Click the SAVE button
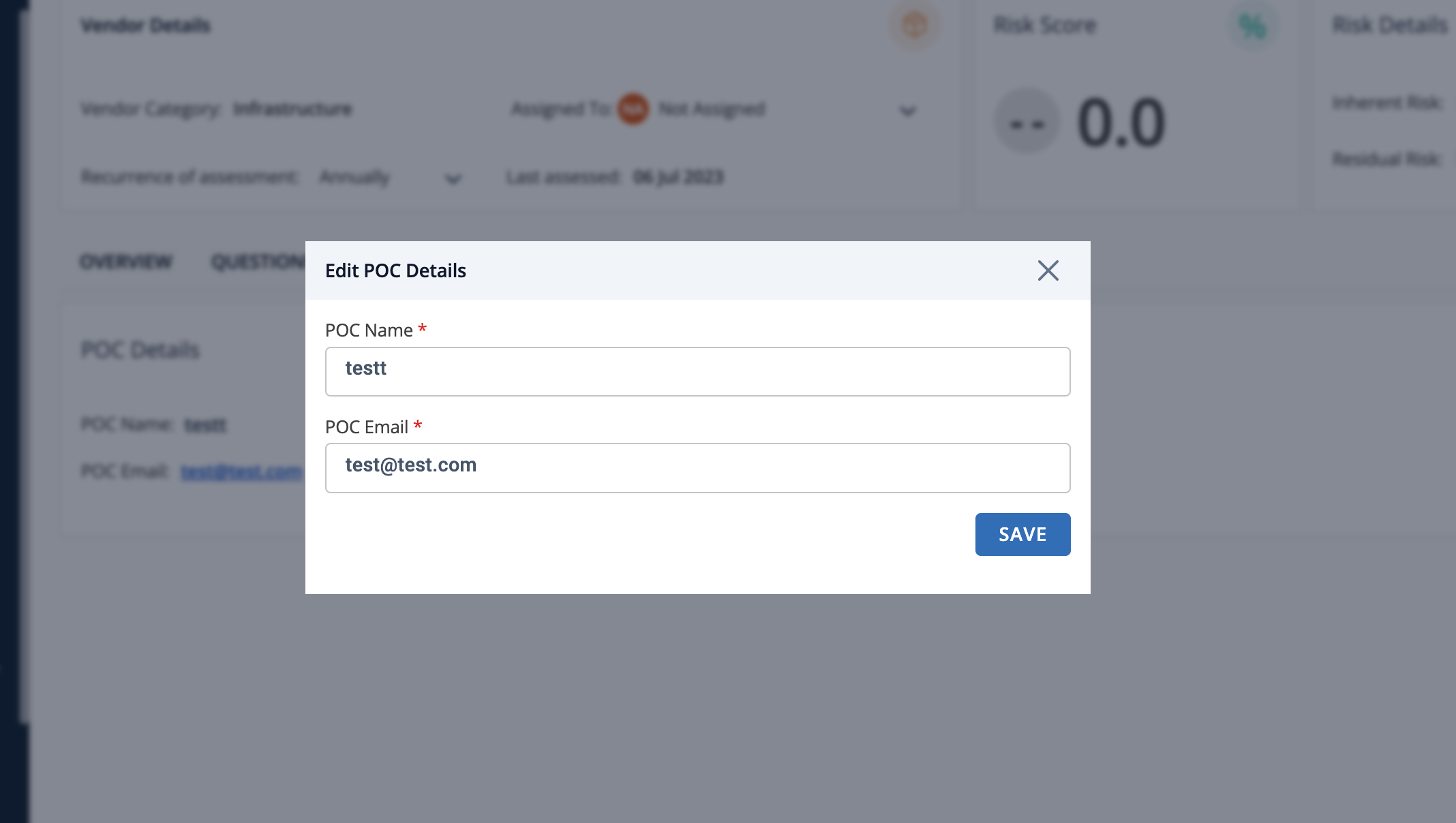 1022,534
